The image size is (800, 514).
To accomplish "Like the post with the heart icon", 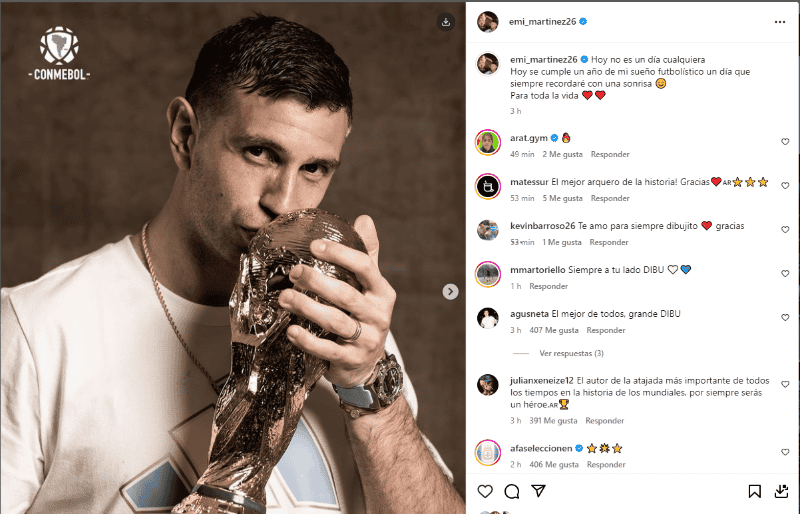I will tap(485, 491).
